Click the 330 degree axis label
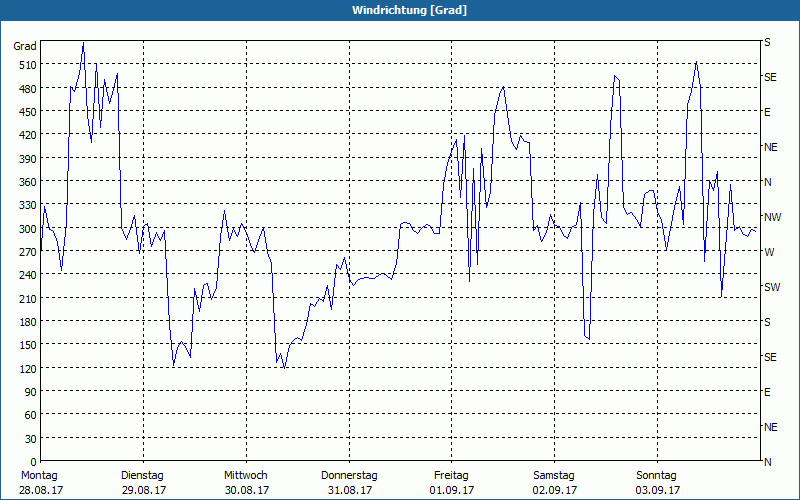 click(28, 205)
